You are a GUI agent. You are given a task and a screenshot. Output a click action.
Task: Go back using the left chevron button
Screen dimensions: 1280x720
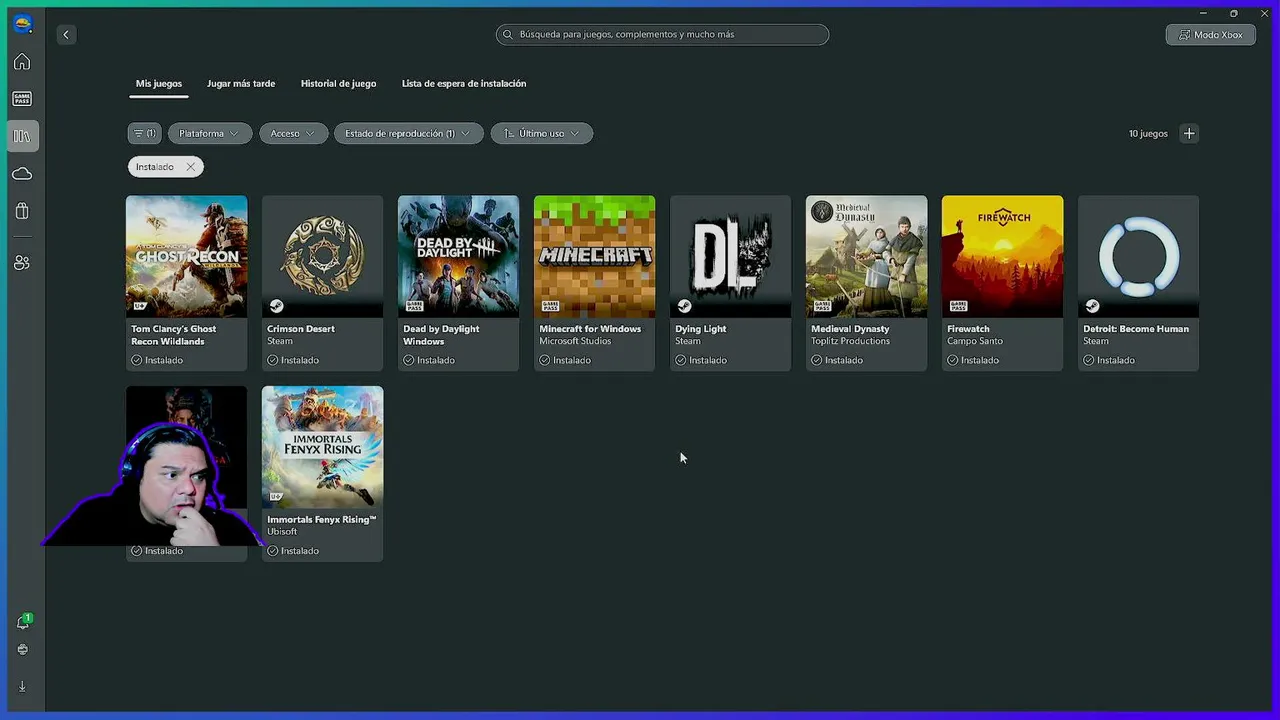point(66,35)
